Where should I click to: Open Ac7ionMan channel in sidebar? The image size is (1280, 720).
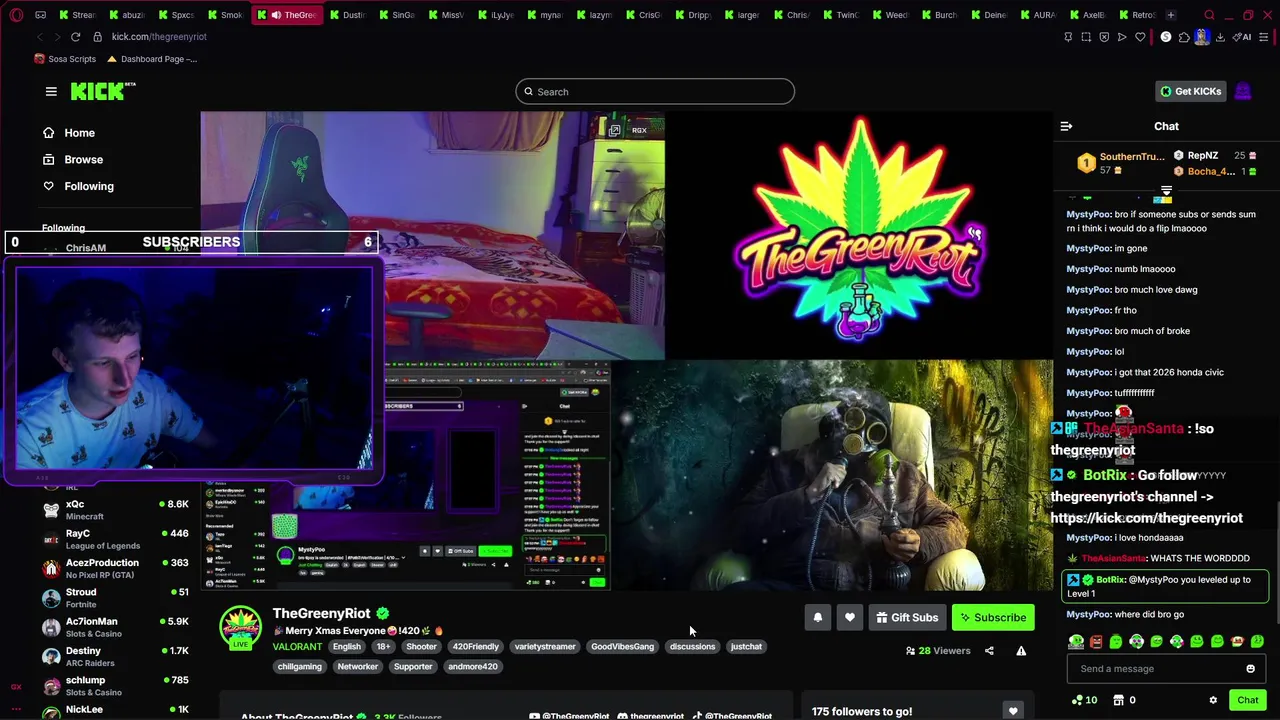(x=115, y=627)
